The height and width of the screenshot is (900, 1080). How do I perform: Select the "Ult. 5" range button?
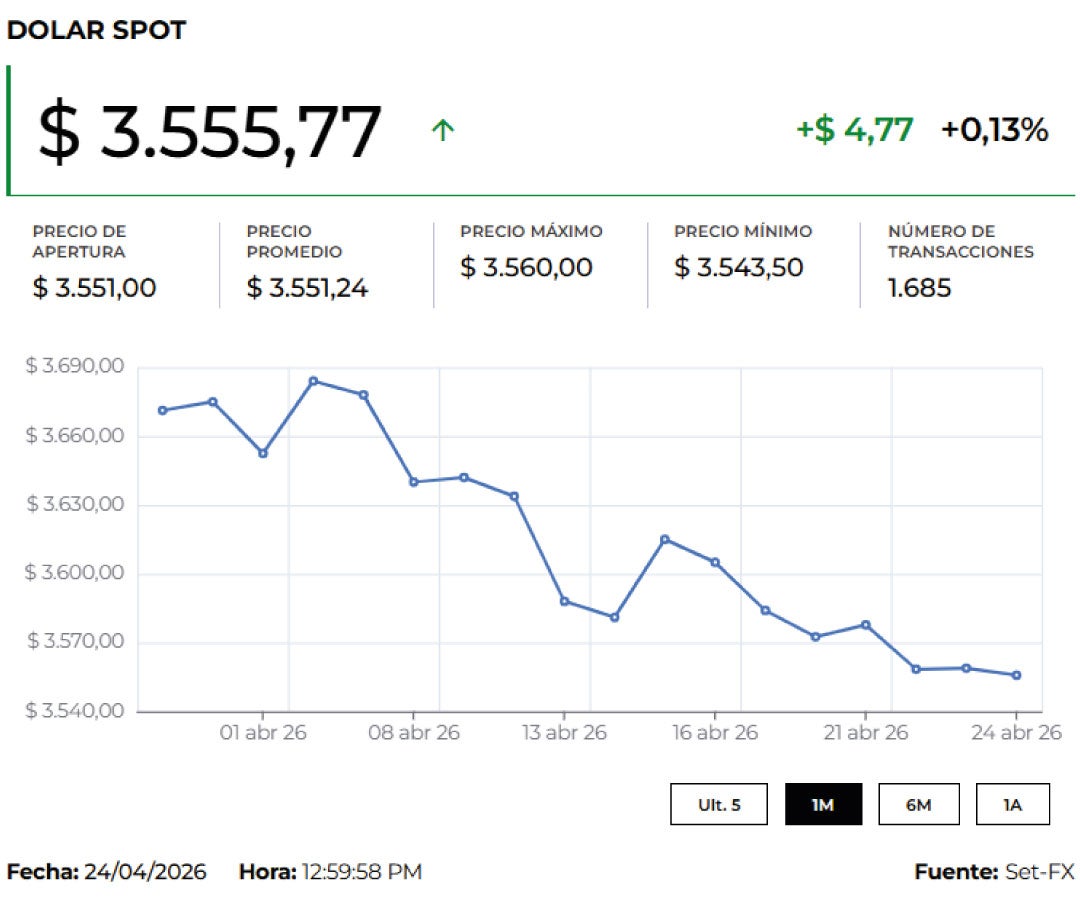click(x=719, y=804)
